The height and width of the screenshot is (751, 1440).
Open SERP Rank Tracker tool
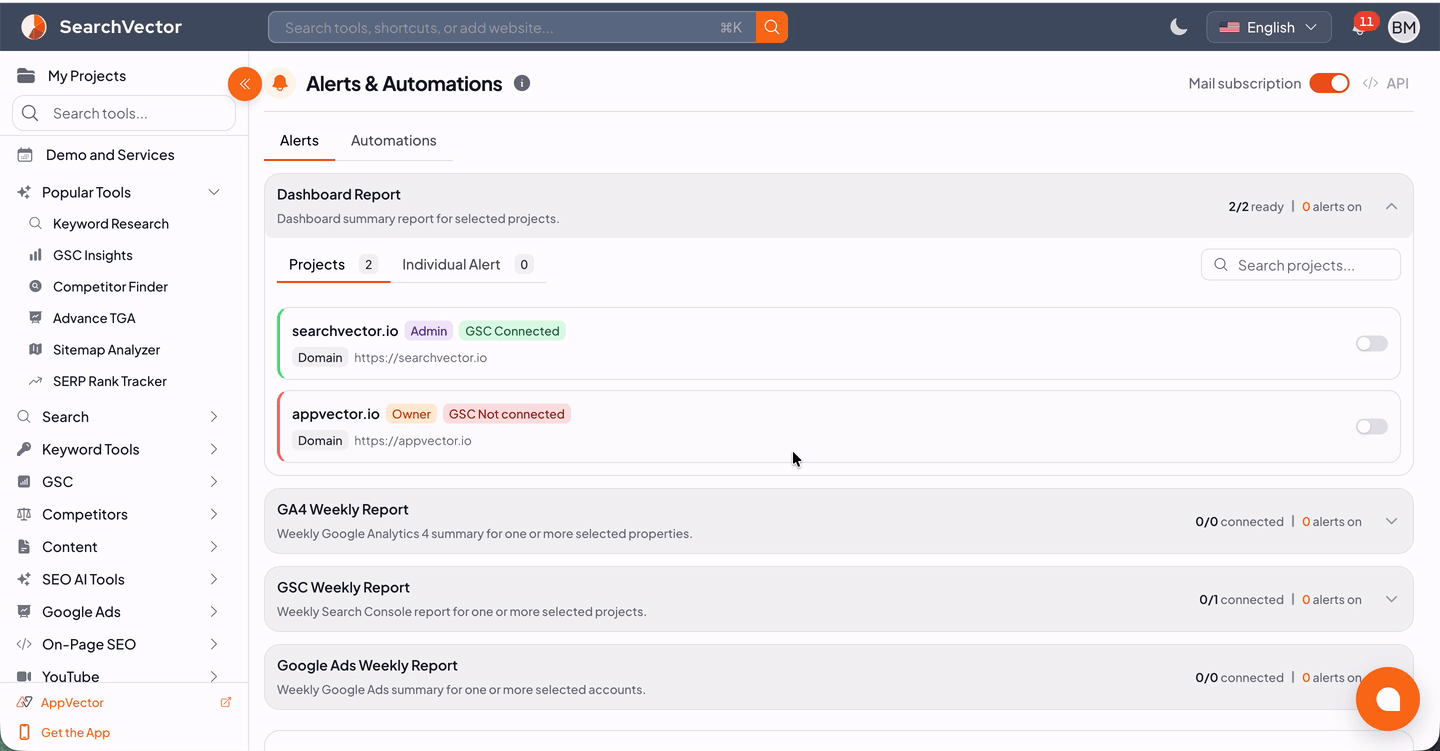click(110, 381)
